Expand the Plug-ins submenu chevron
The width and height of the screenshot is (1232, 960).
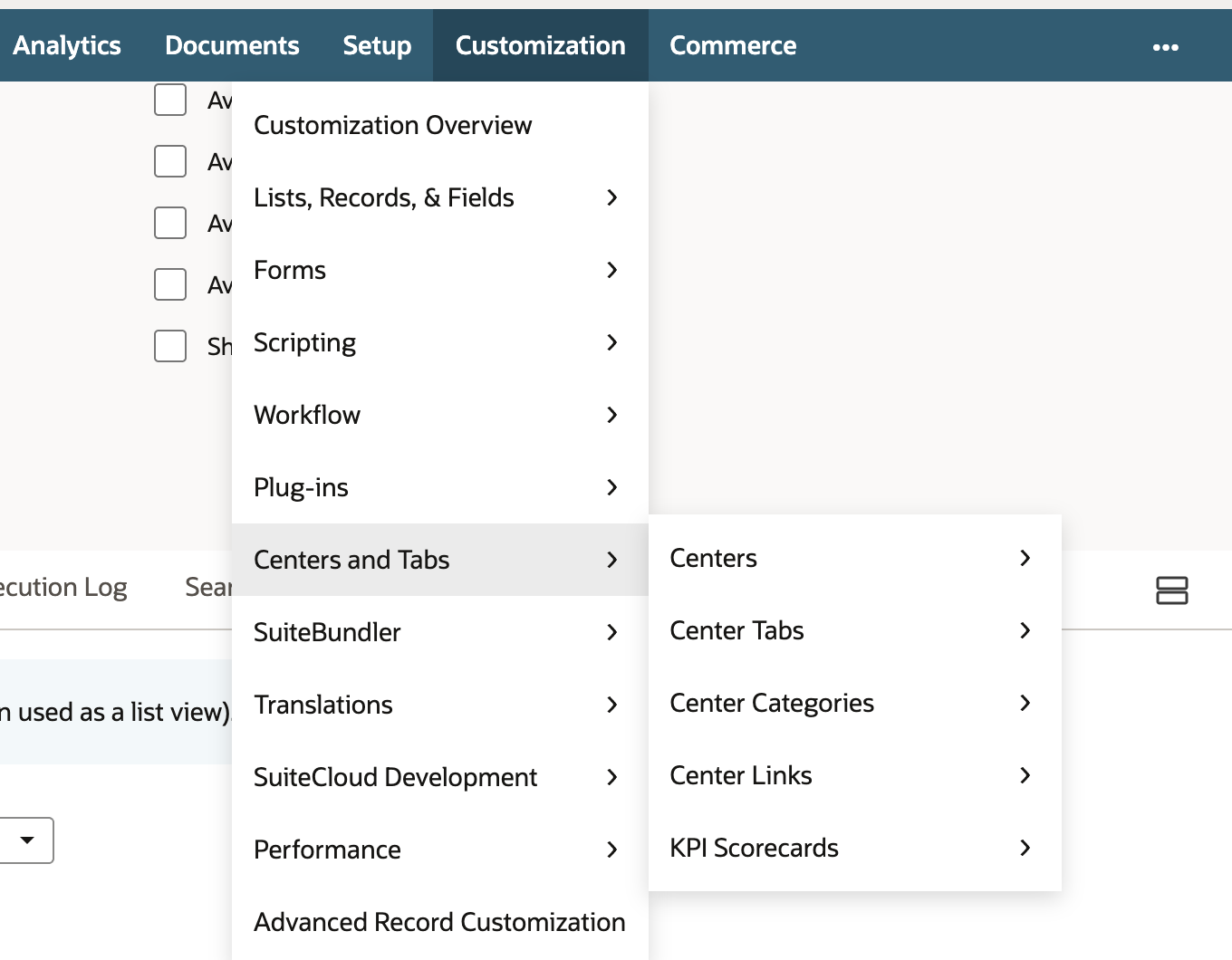[x=612, y=487]
